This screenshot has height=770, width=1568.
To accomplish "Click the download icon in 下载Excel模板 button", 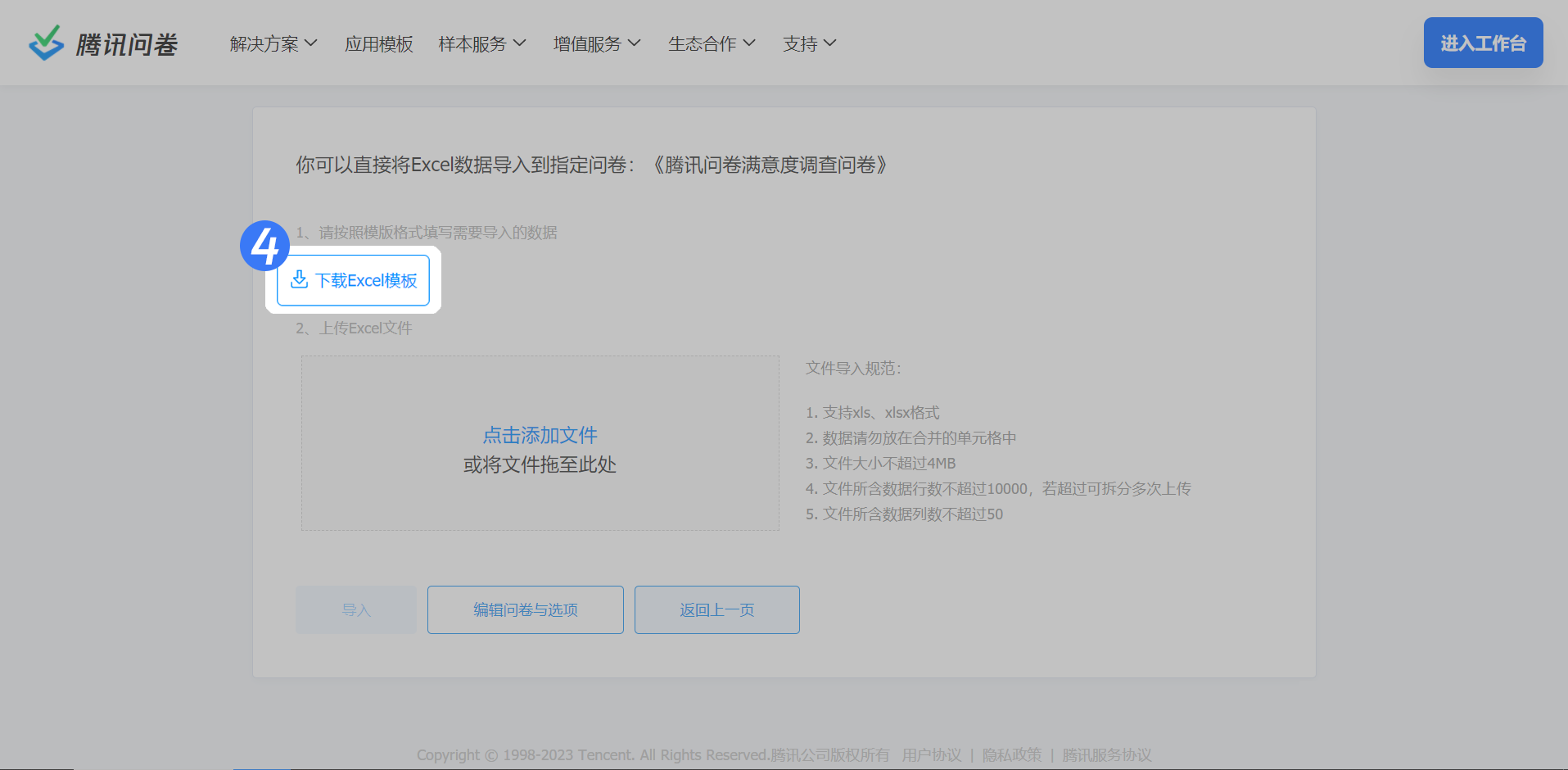I will point(300,279).
